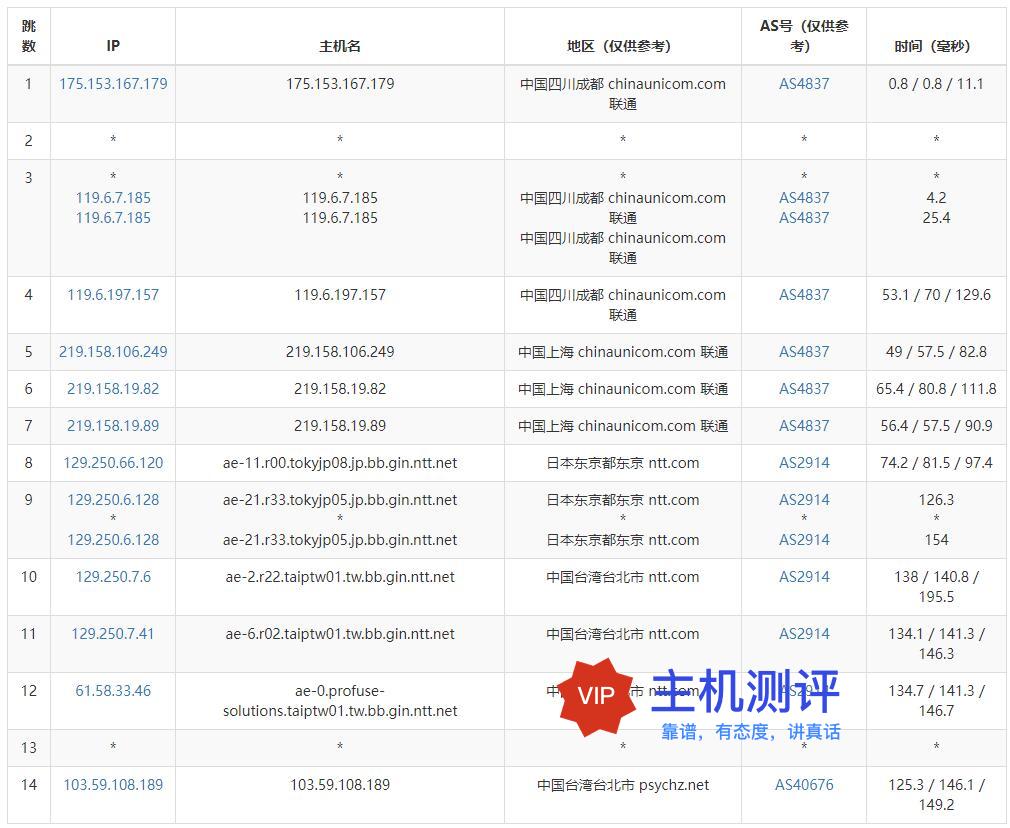
Task: Open the AS2914 link in hop 8 row
Action: [804, 463]
